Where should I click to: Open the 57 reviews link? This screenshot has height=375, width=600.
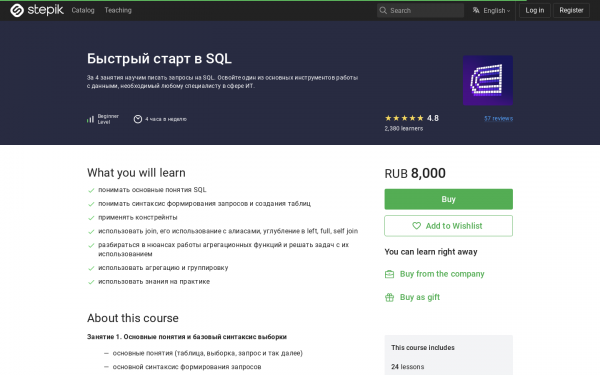(x=498, y=118)
